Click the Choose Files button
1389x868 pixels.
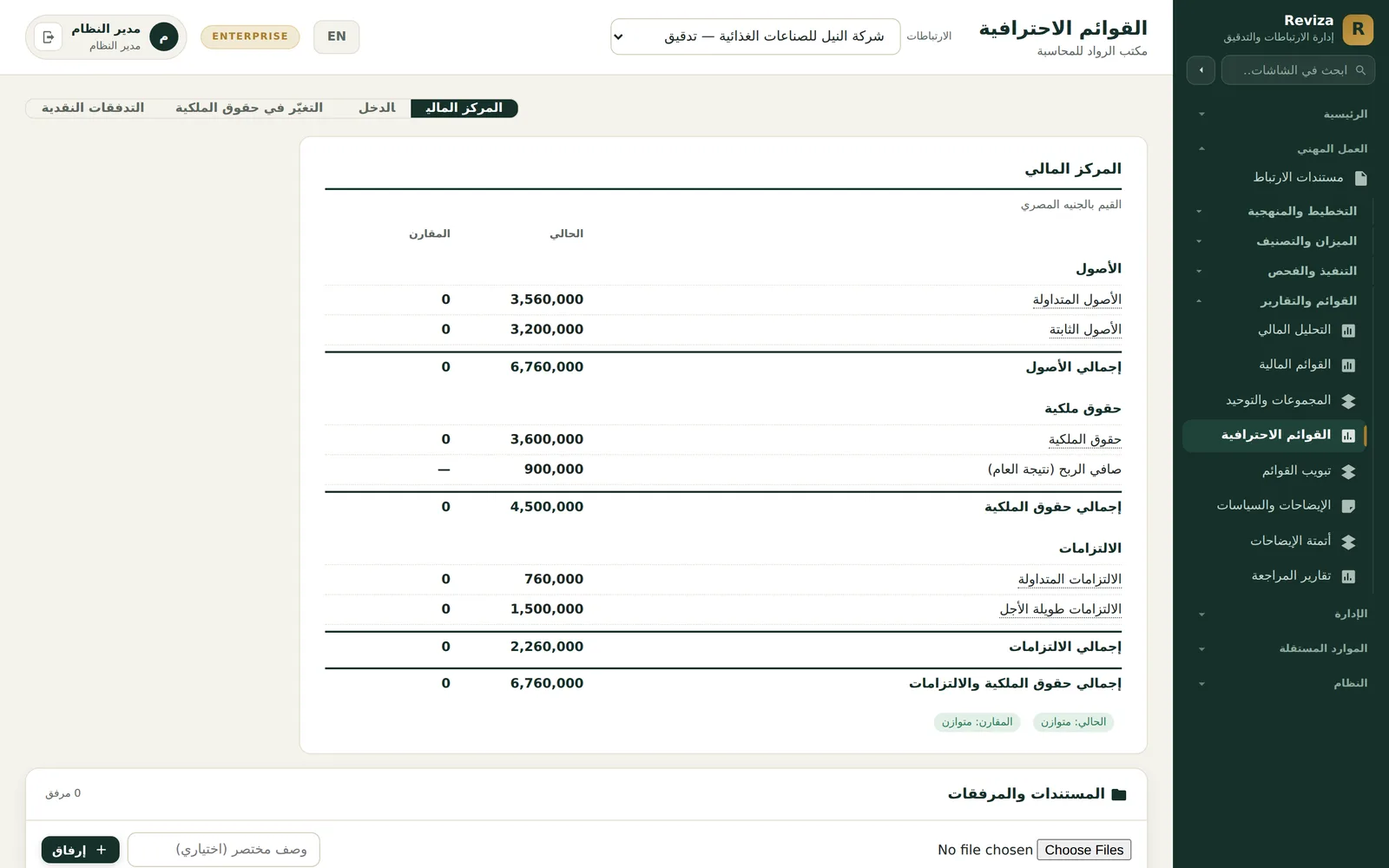pos(1084,850)
